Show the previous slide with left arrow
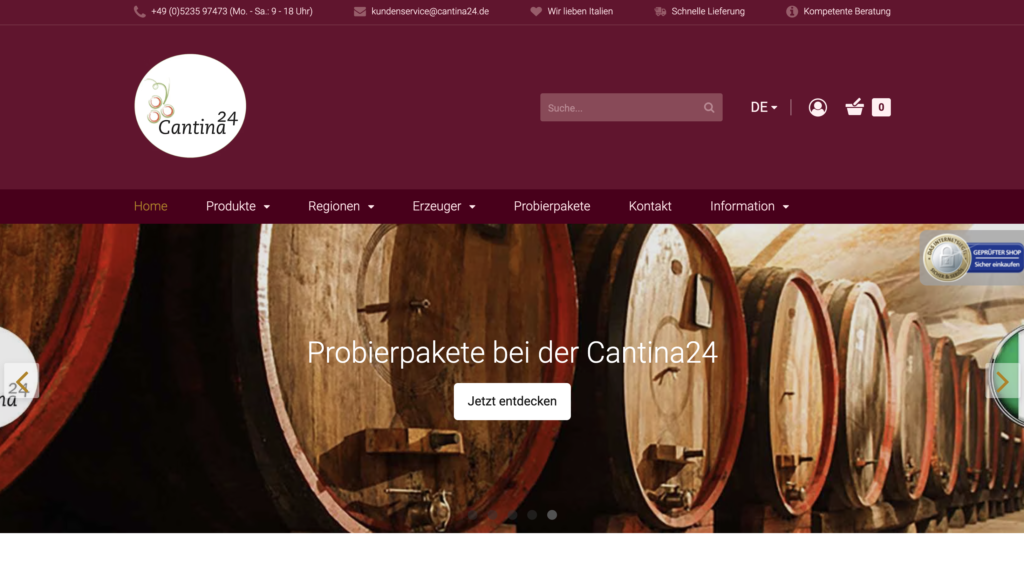Image resolution: width=1024 pixels, height=578 pixels. click(x=22, y=381)
